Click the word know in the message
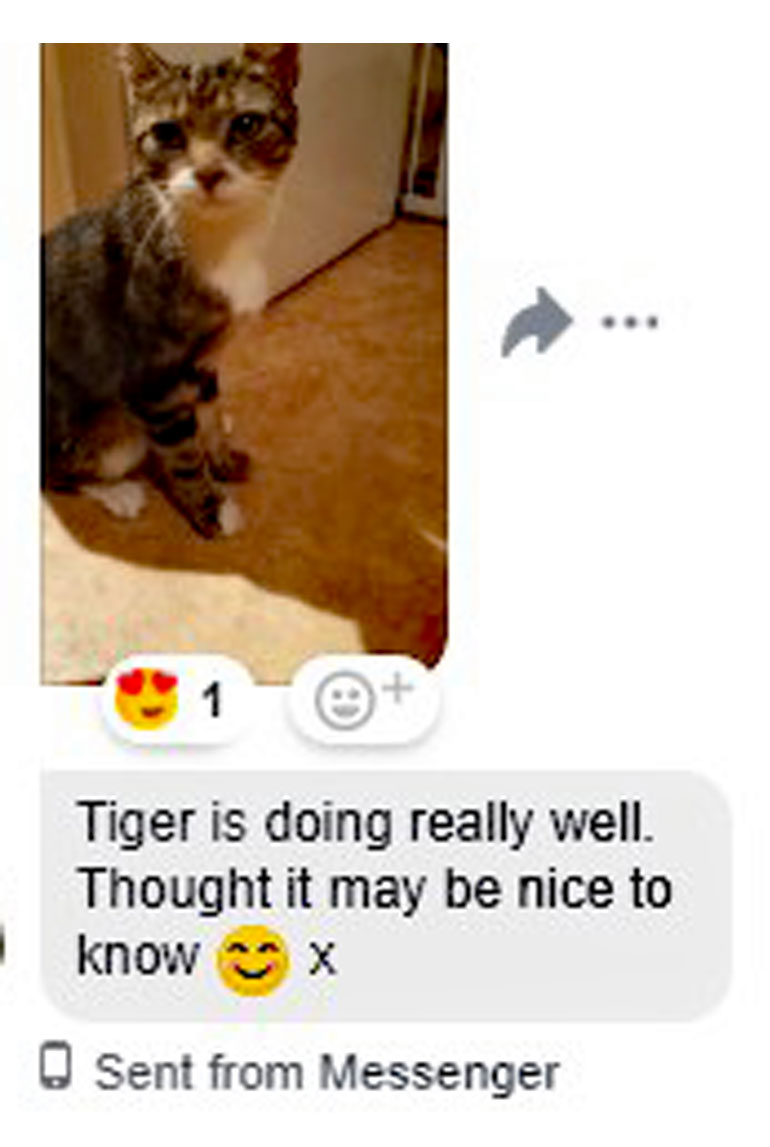770x1147 pixels. [137, 955]
